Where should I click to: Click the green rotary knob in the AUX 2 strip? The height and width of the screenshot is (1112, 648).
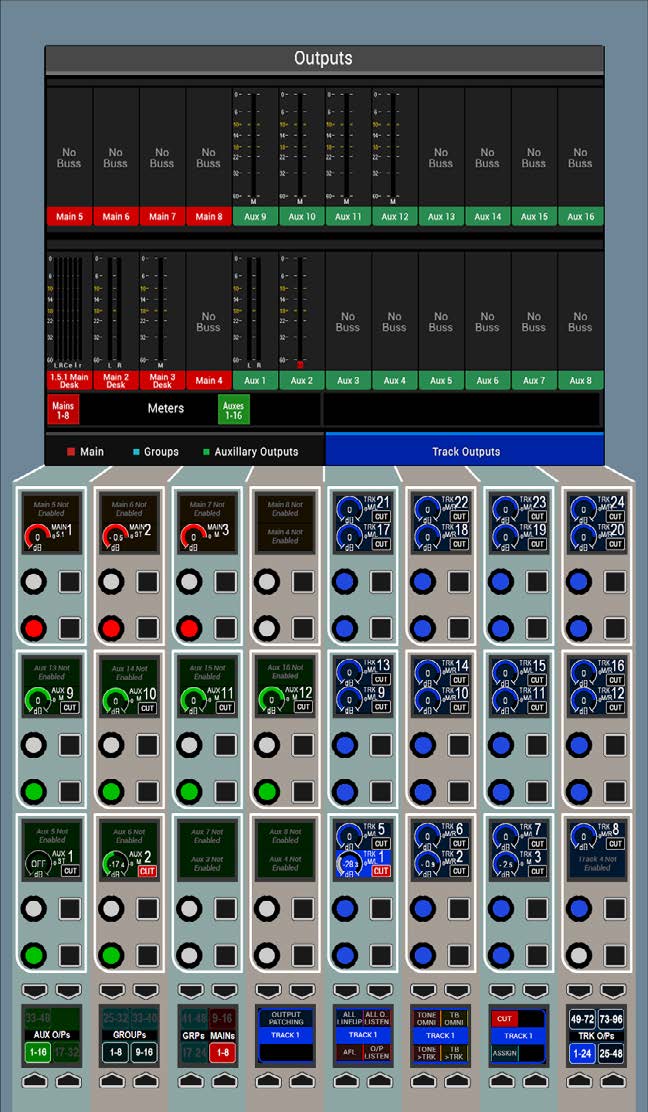[111, 955]
